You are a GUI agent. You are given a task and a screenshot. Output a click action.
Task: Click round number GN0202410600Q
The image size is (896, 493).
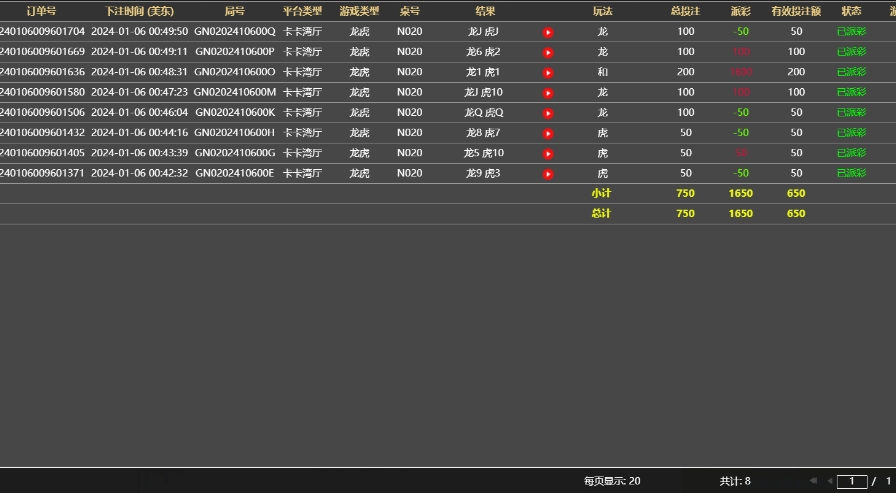pyautogui.click(x=235, y=31)
